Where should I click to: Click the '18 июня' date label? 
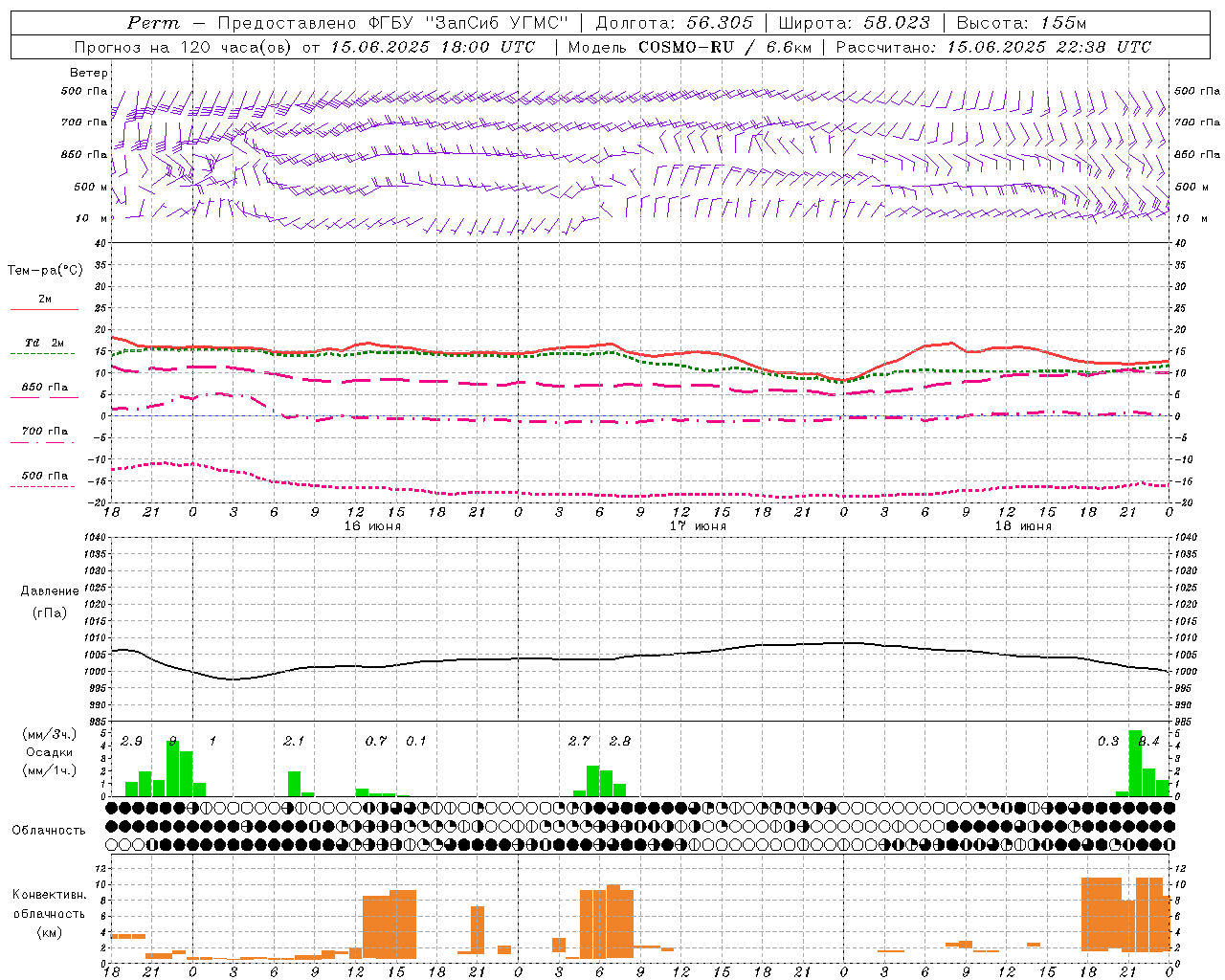(1023, 526)
